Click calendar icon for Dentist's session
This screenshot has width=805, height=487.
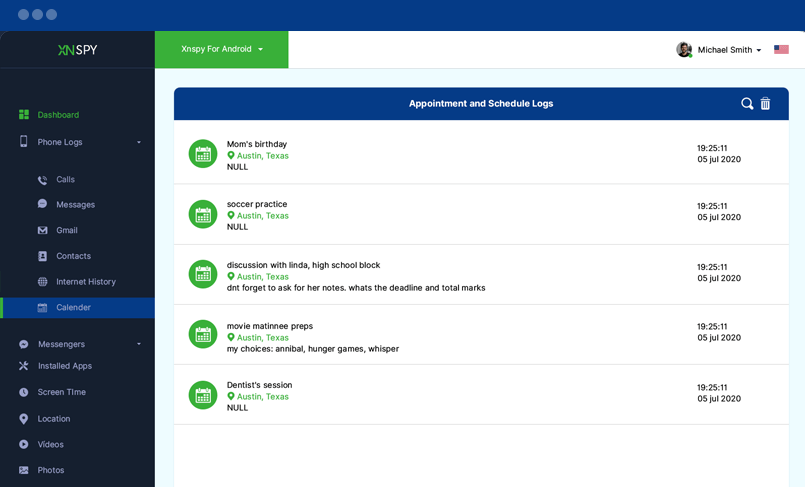coord(203,395)
